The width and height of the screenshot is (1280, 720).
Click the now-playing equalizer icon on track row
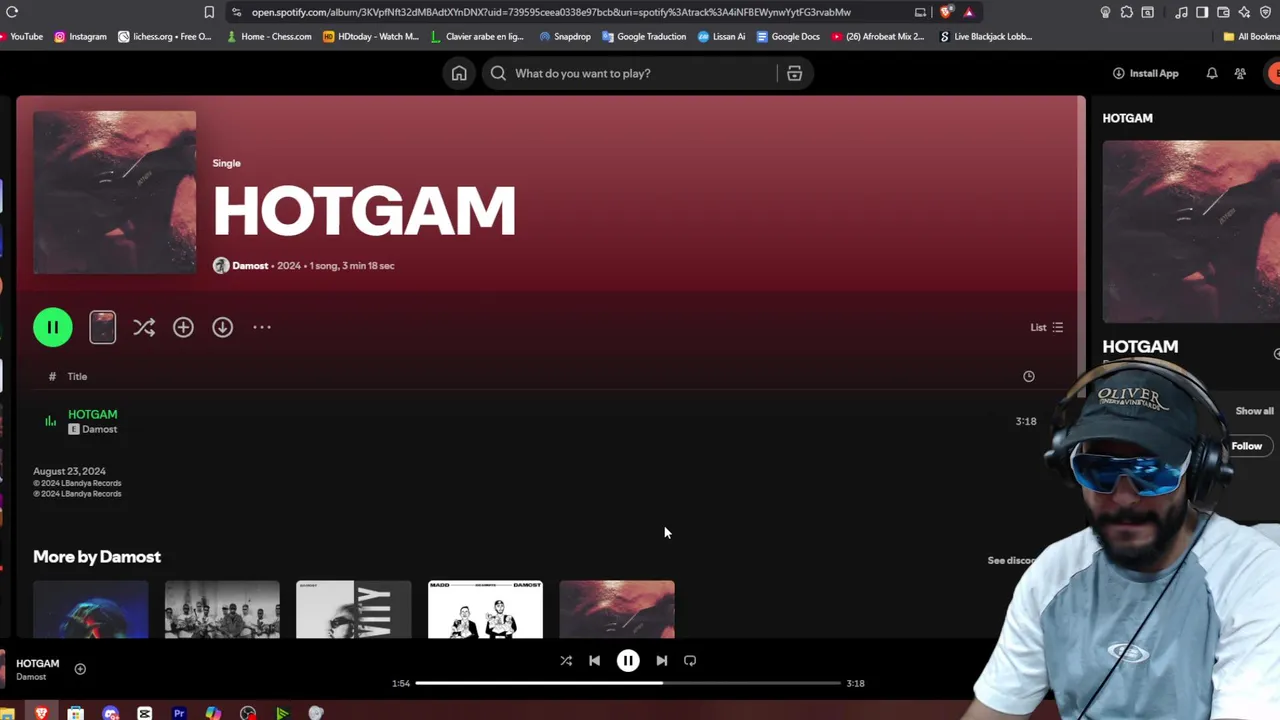[50, 421]
